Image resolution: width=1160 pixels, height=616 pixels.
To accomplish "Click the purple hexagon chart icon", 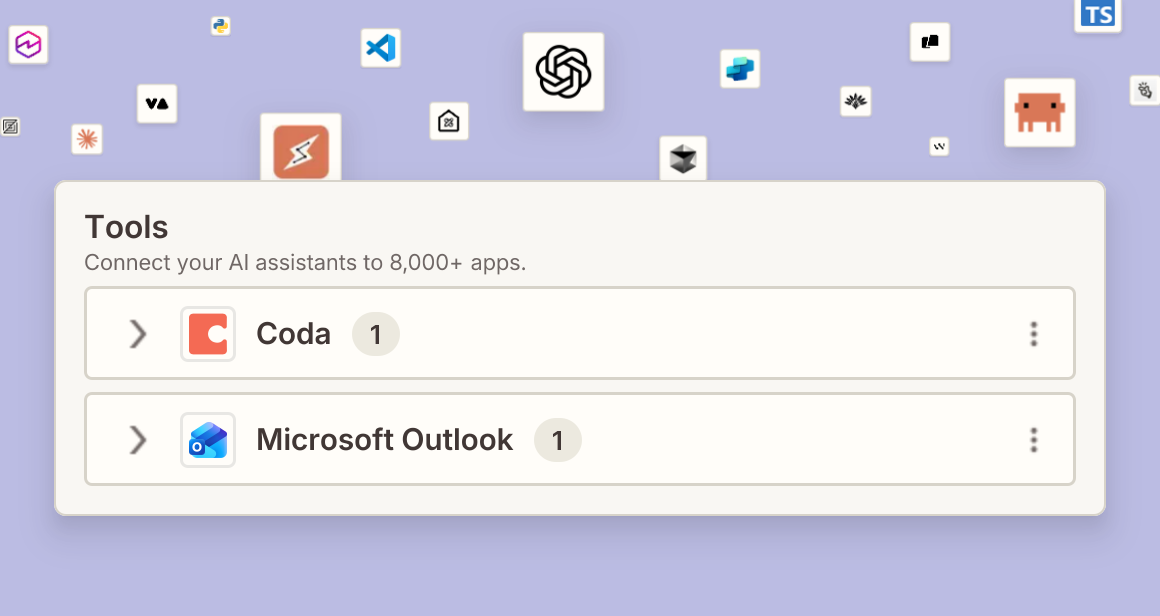I will click(28, 44).
